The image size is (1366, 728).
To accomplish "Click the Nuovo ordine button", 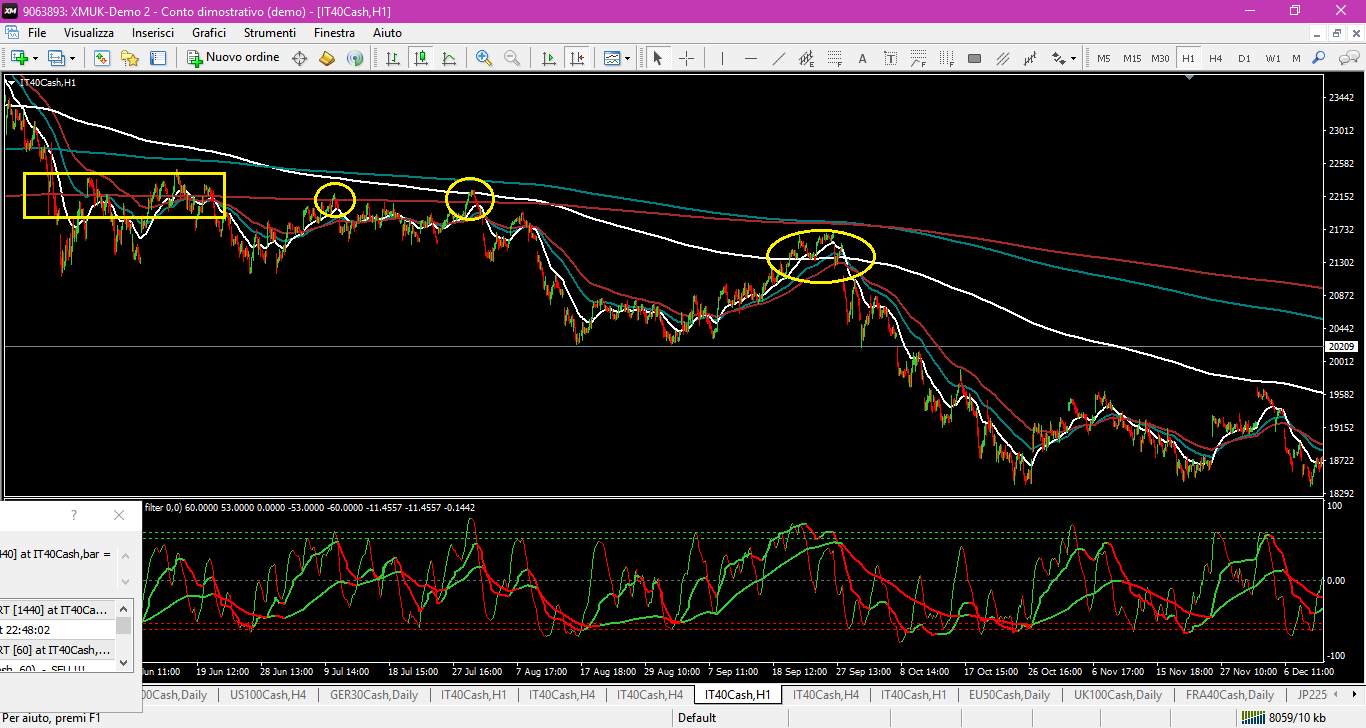I will click(233, 58).
